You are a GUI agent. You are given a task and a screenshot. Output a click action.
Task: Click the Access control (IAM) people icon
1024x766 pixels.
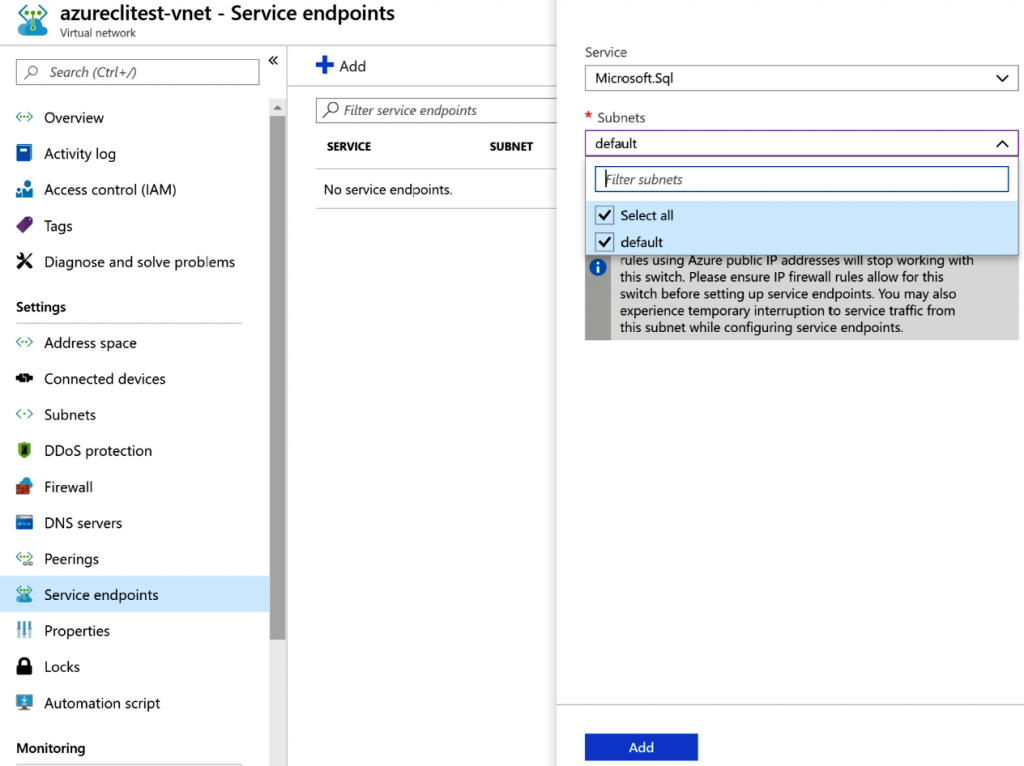25,190
